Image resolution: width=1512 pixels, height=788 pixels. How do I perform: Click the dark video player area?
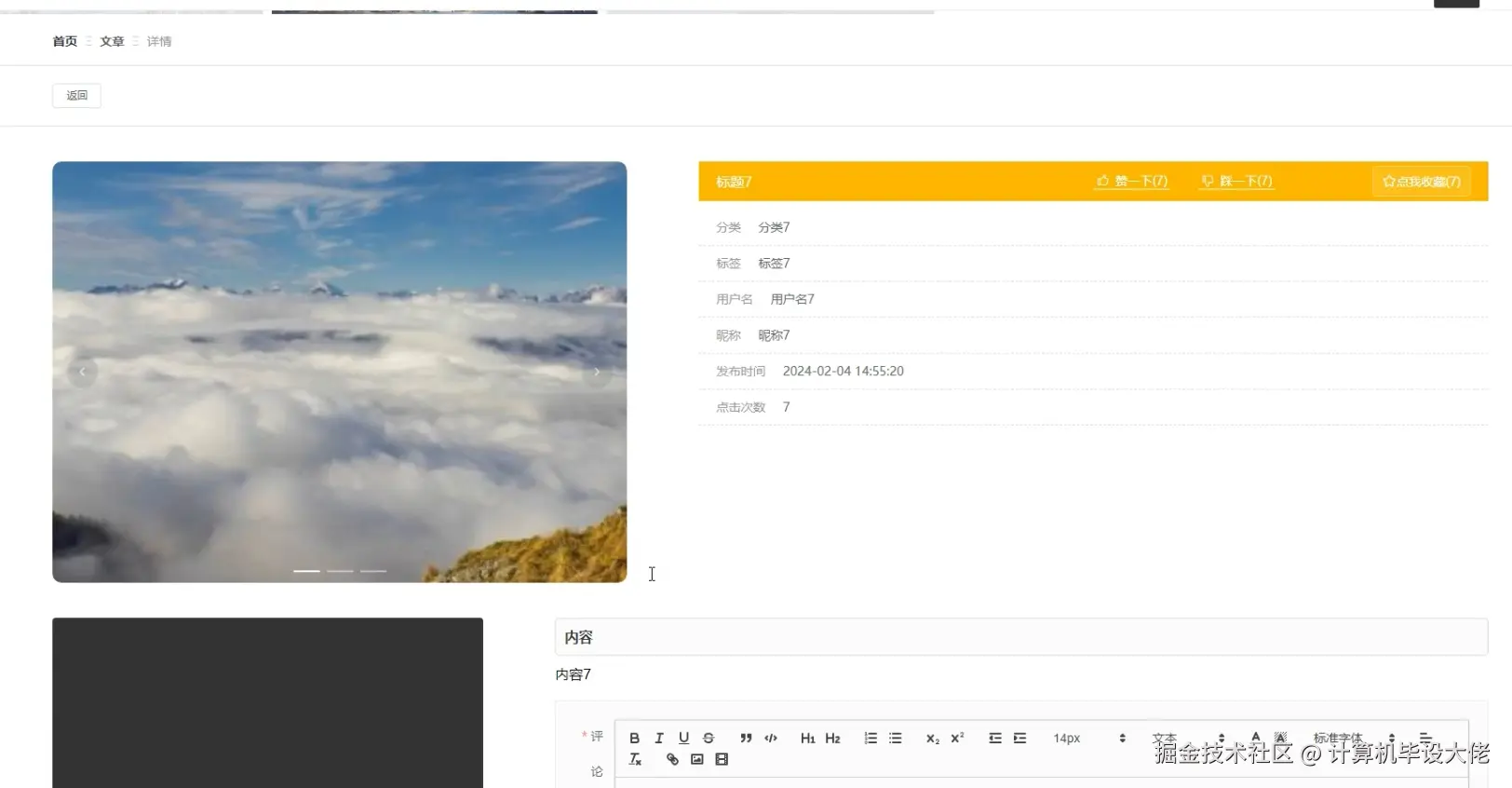pyautogui.click(x=267, y=702)
